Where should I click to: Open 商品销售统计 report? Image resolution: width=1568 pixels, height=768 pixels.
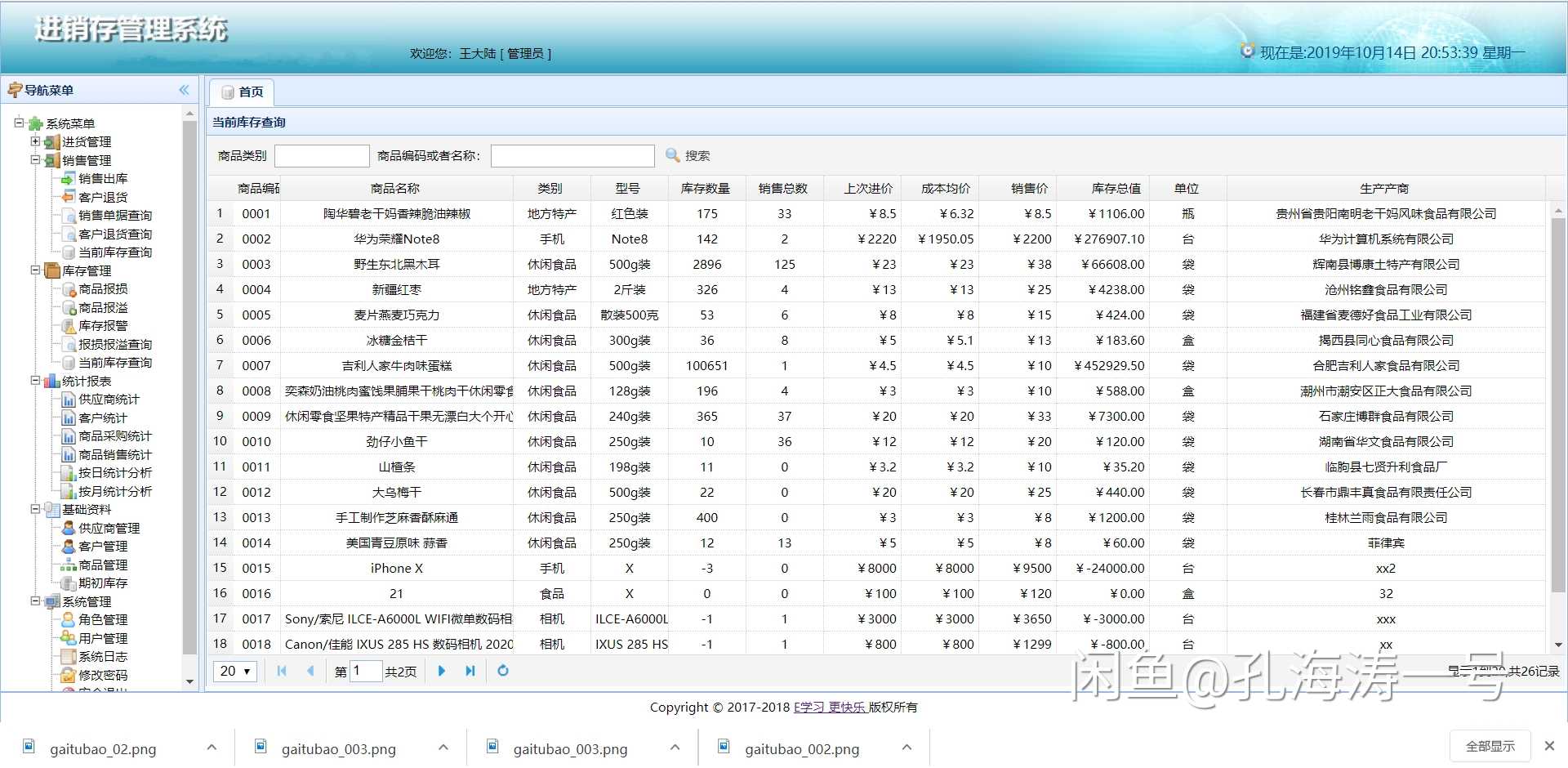pos(115,454)
